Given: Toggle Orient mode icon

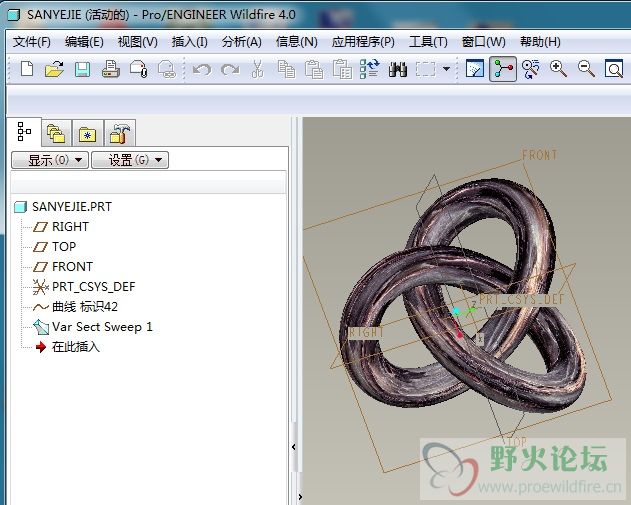Looking at the screenshot, I should (x=530, y=69).
